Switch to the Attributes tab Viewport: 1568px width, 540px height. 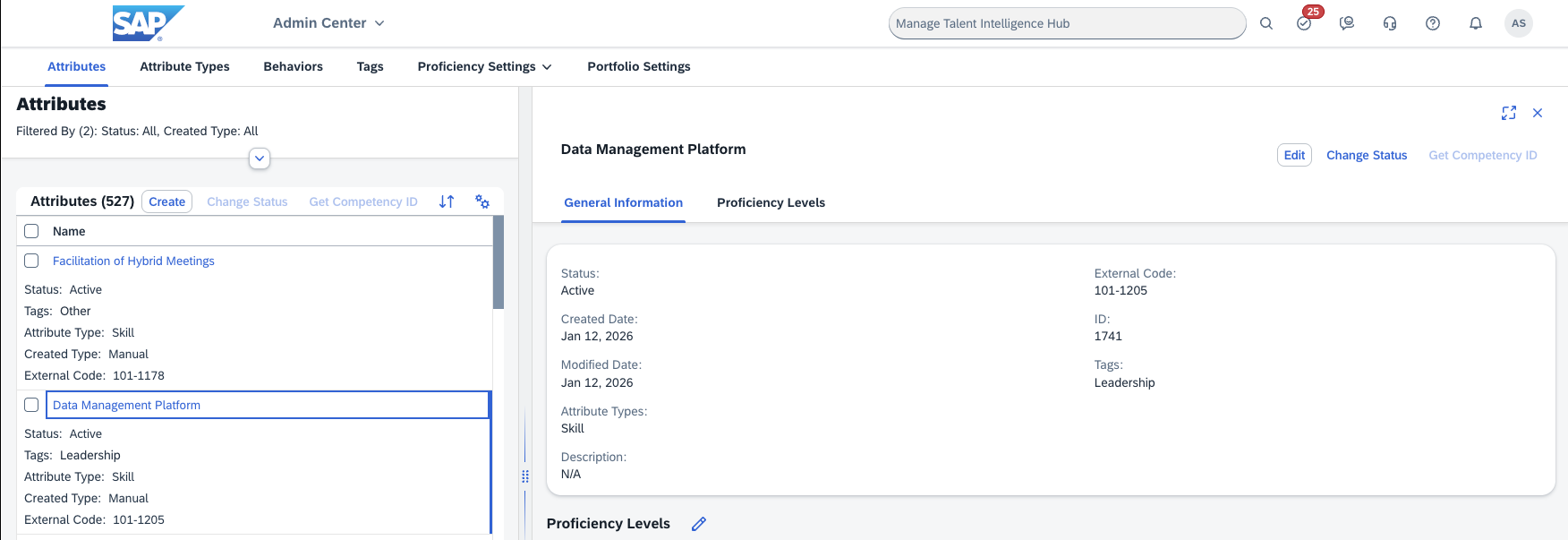click(x=76, y=66)
